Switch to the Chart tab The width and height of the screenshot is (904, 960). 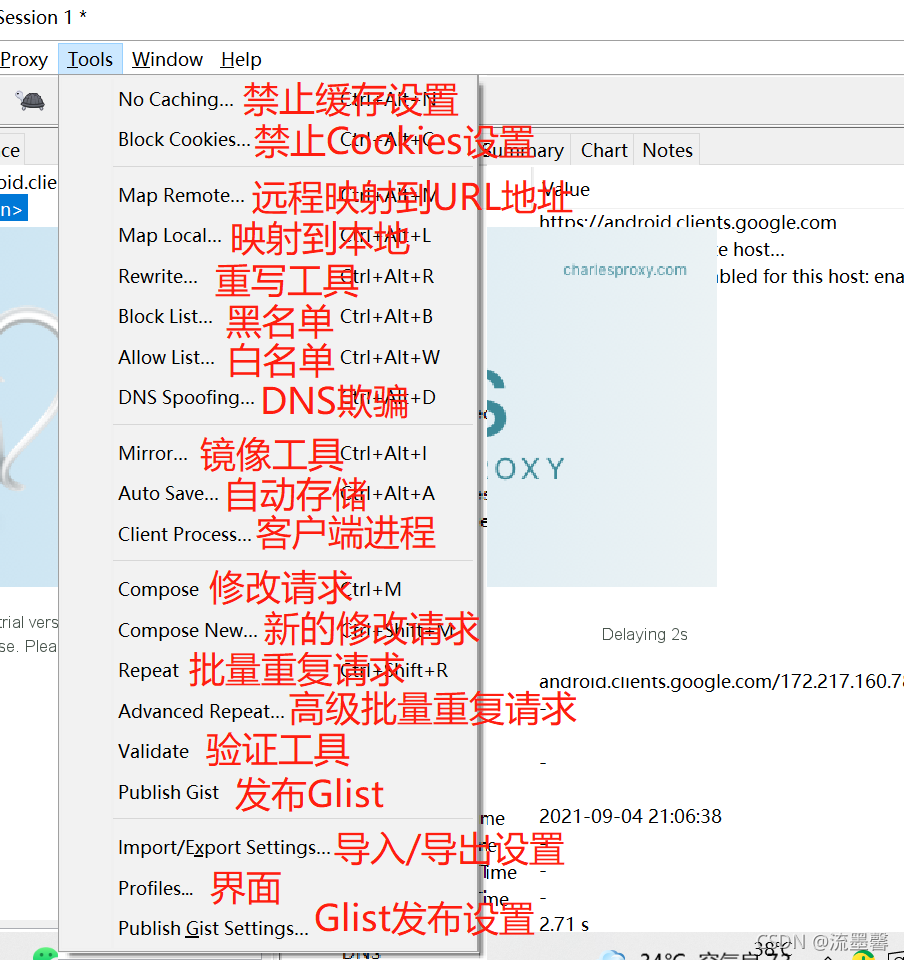pos(603,150)
